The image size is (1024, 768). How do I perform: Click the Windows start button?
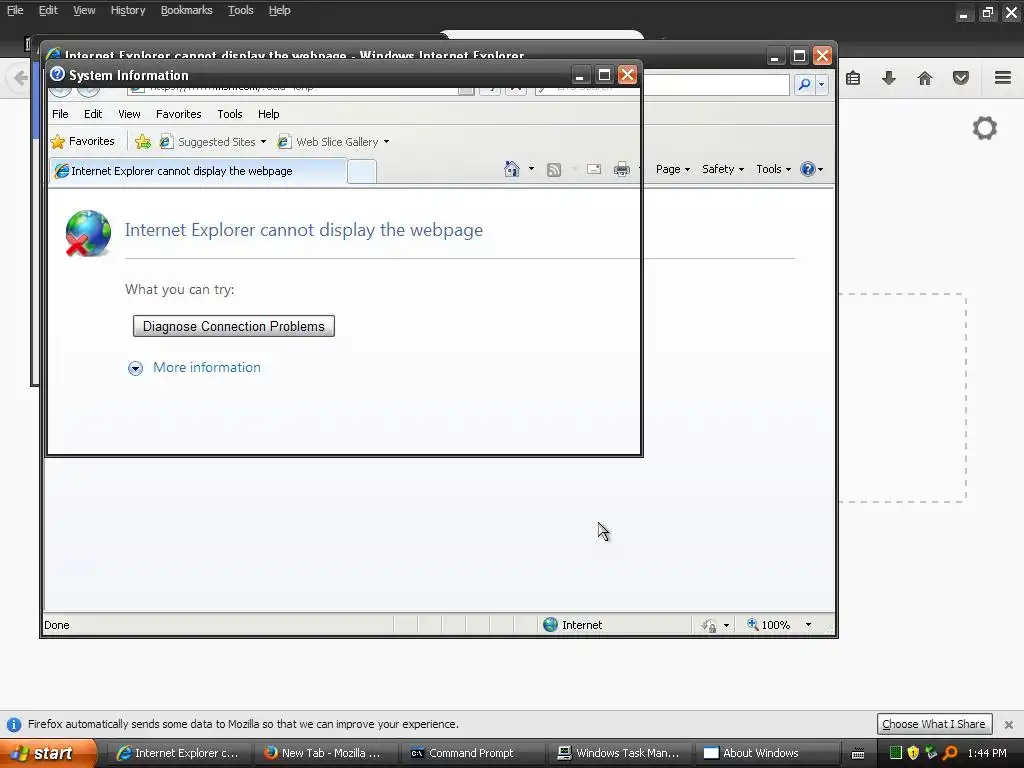point(47,753)
